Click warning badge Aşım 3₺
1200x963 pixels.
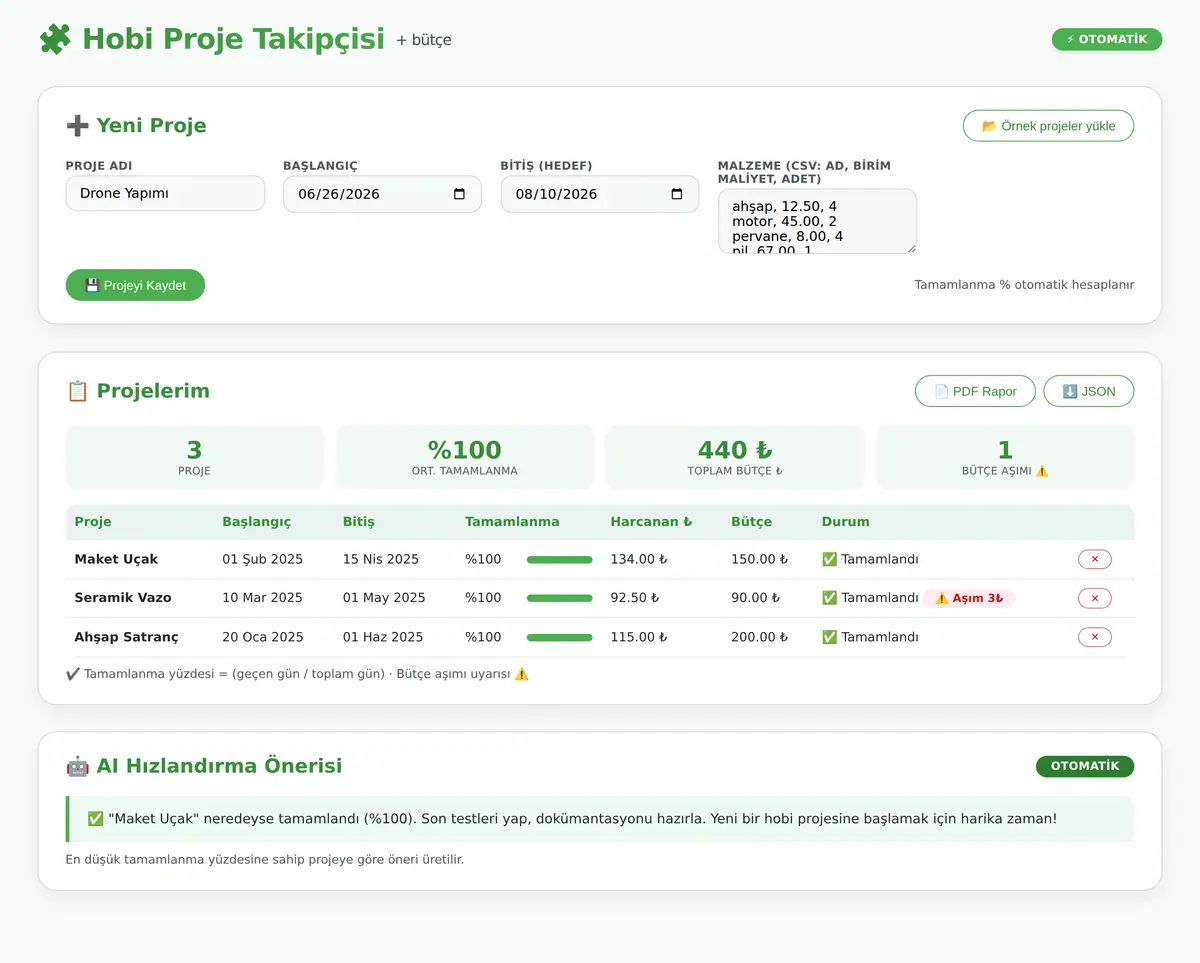click(968, 598)
